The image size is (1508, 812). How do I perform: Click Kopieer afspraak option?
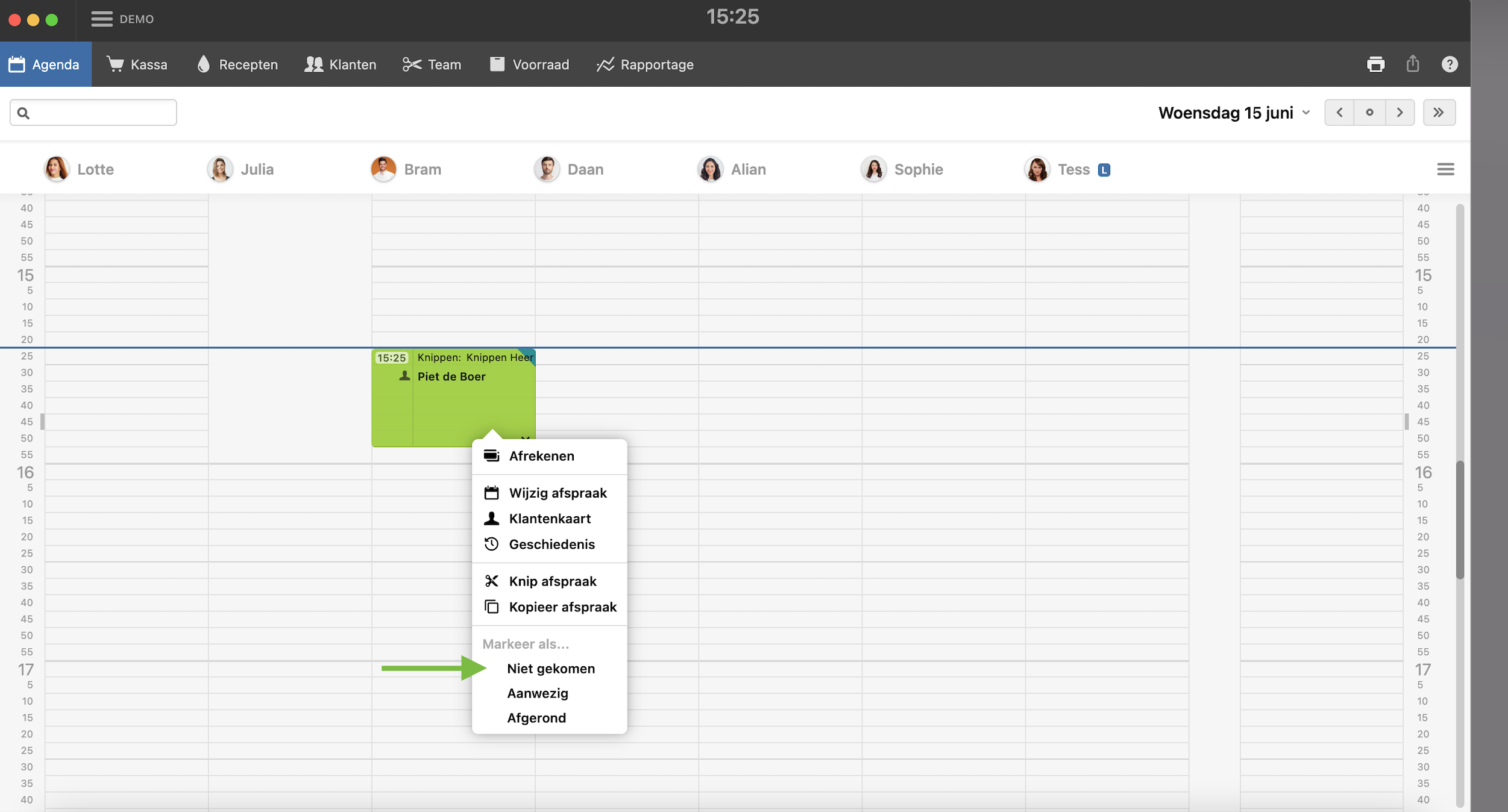[562, 607]
